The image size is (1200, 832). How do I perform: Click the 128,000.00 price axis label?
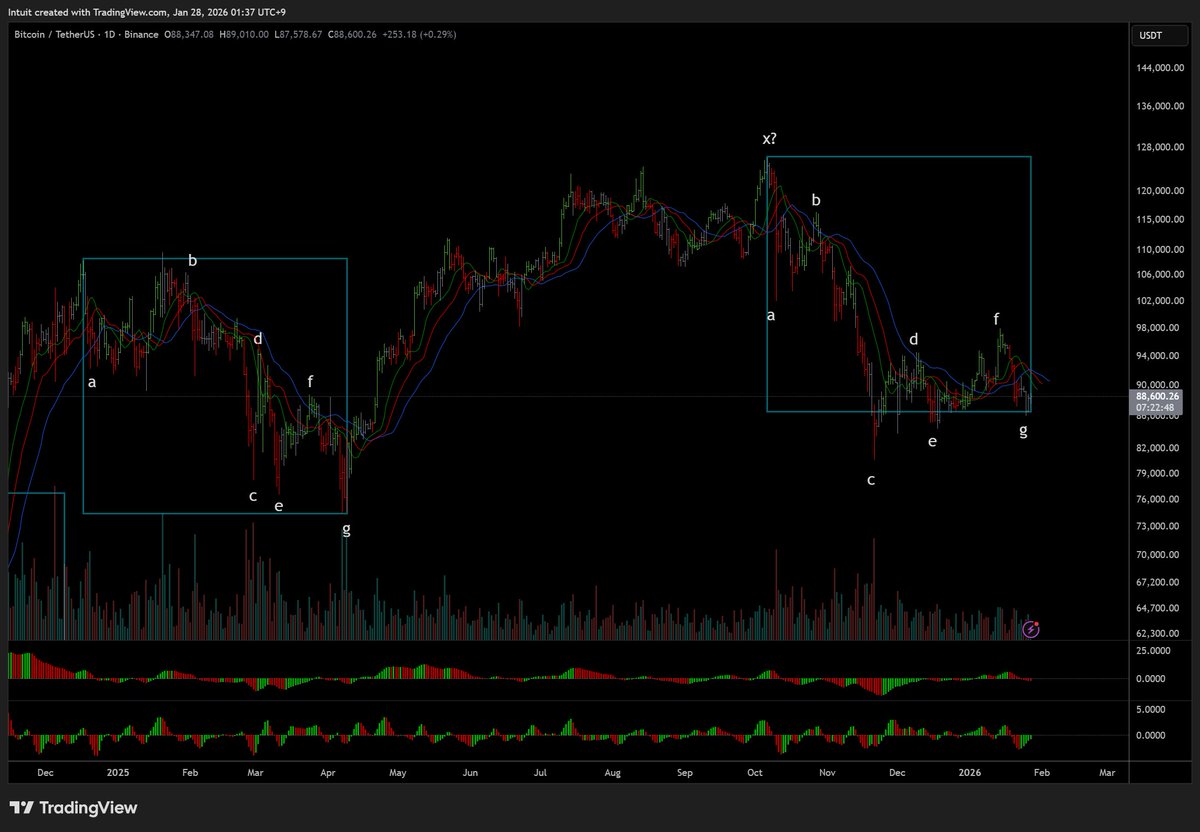pyautogui.click(x=1160, y=148)
